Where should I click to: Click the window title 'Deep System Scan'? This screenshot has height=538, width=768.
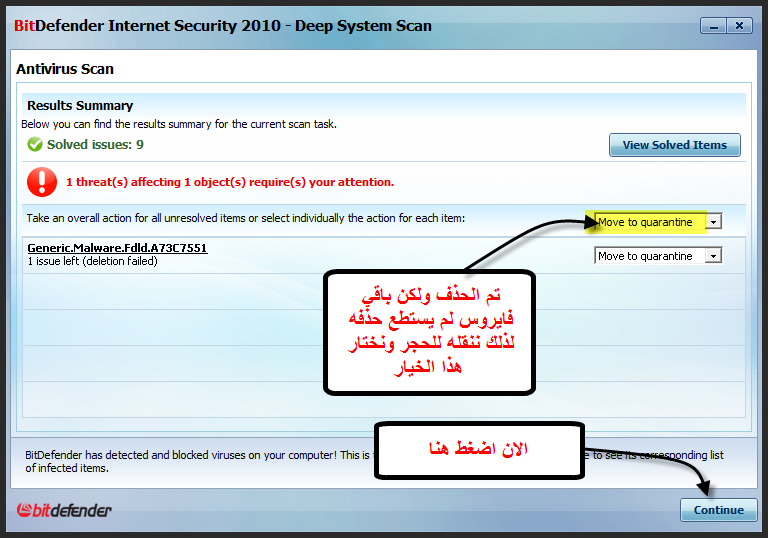coord(363,25)
